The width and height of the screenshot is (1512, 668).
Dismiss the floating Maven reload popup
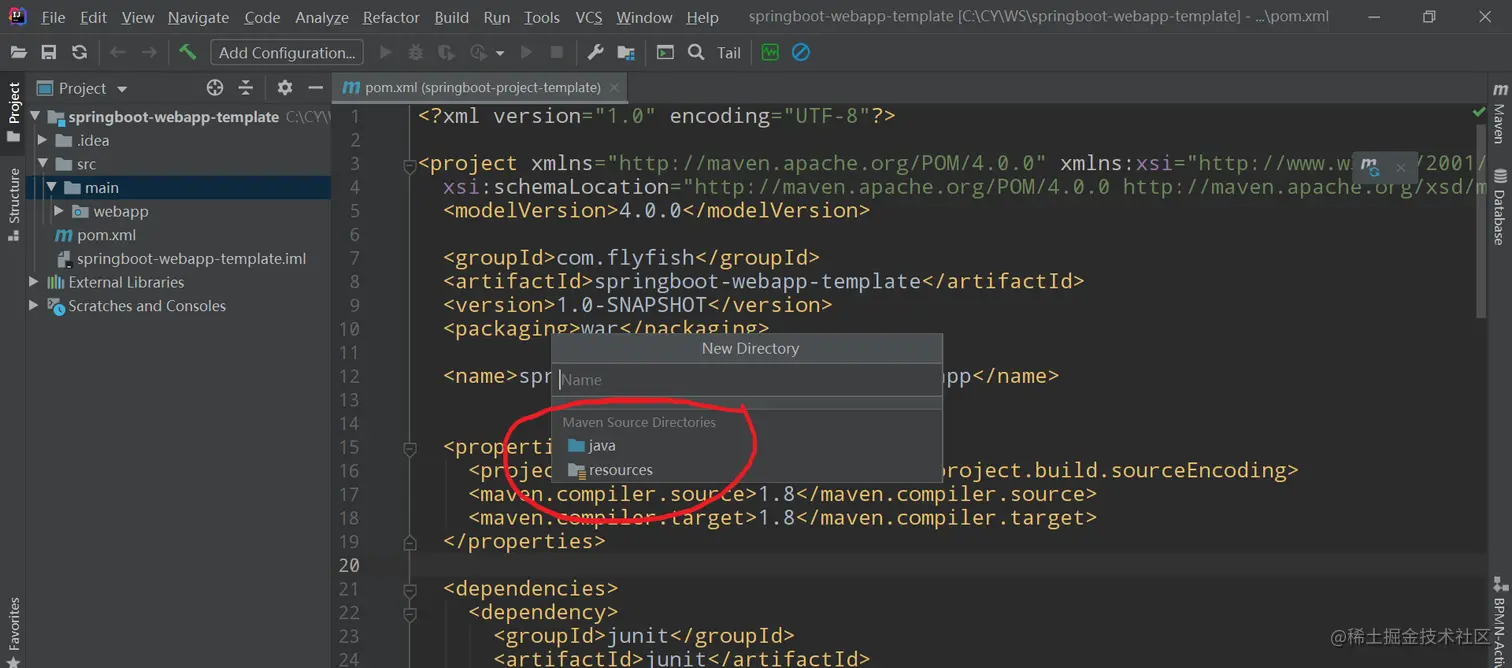tap(1400, 168)
